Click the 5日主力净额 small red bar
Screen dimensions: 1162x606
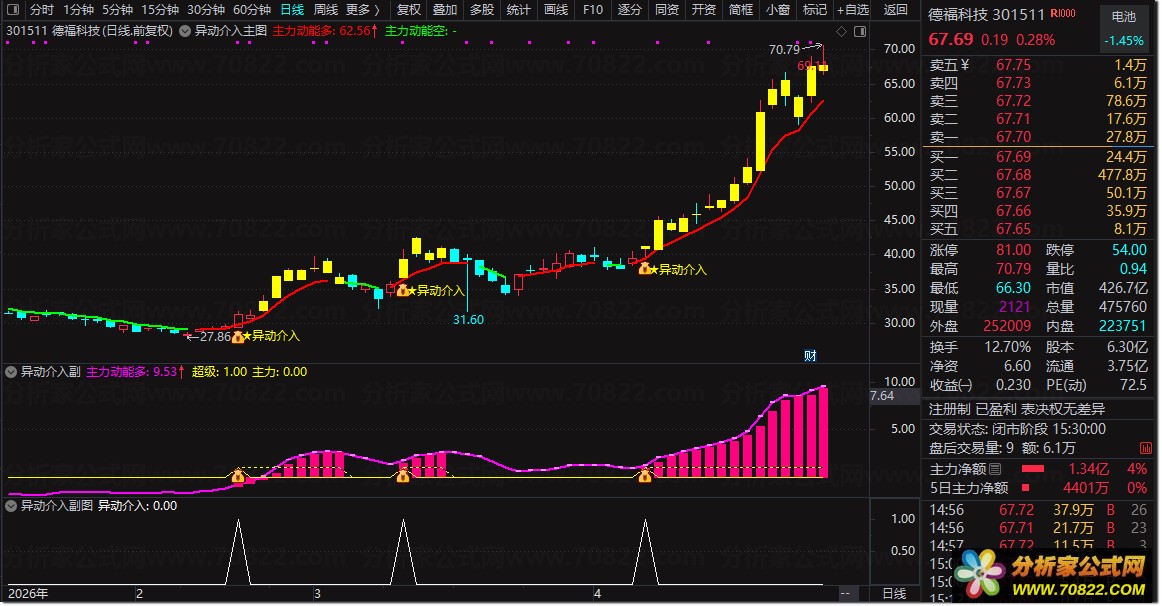point(1026,488)
